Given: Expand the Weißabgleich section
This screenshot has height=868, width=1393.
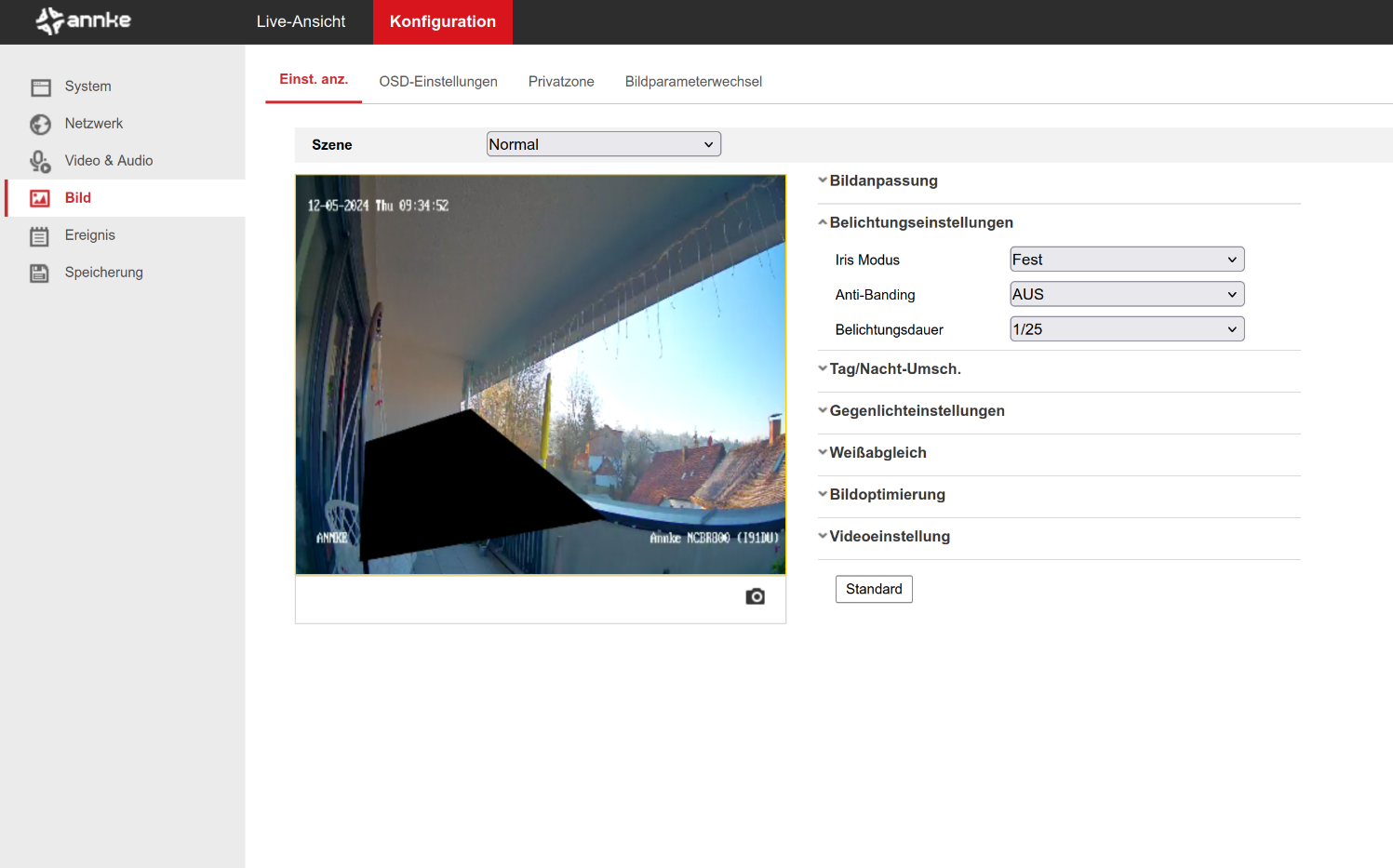Looking at the screenshot, I should (x=872, y=452).
